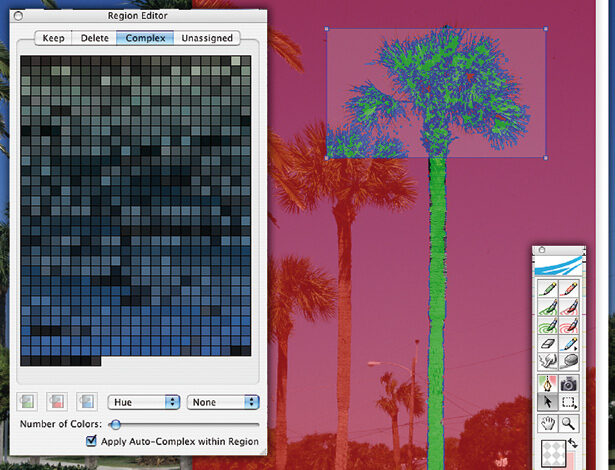Choose the red Delete global brush with single swirl
The image size is (615, 470).
tap(569, 307)
